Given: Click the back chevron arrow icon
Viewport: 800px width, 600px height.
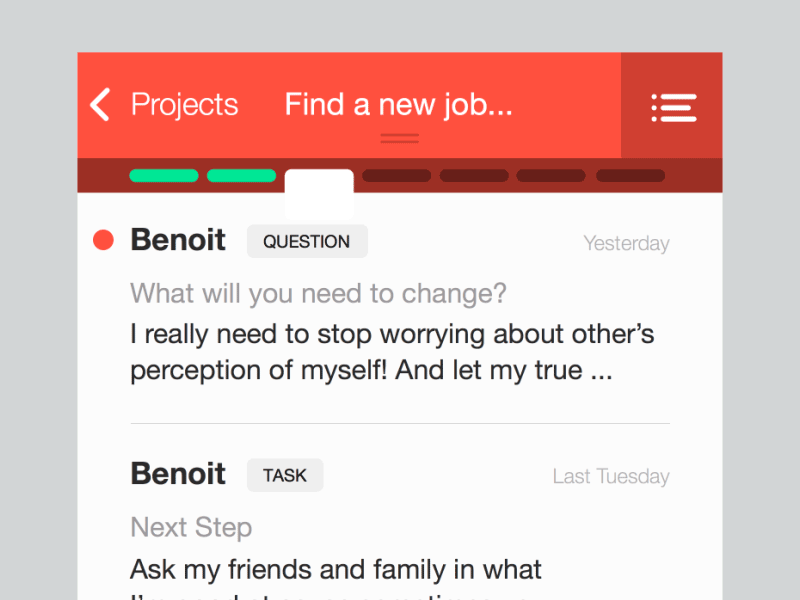Looking at the screenshot, I should pyautogui.click(x=100, y=105).
